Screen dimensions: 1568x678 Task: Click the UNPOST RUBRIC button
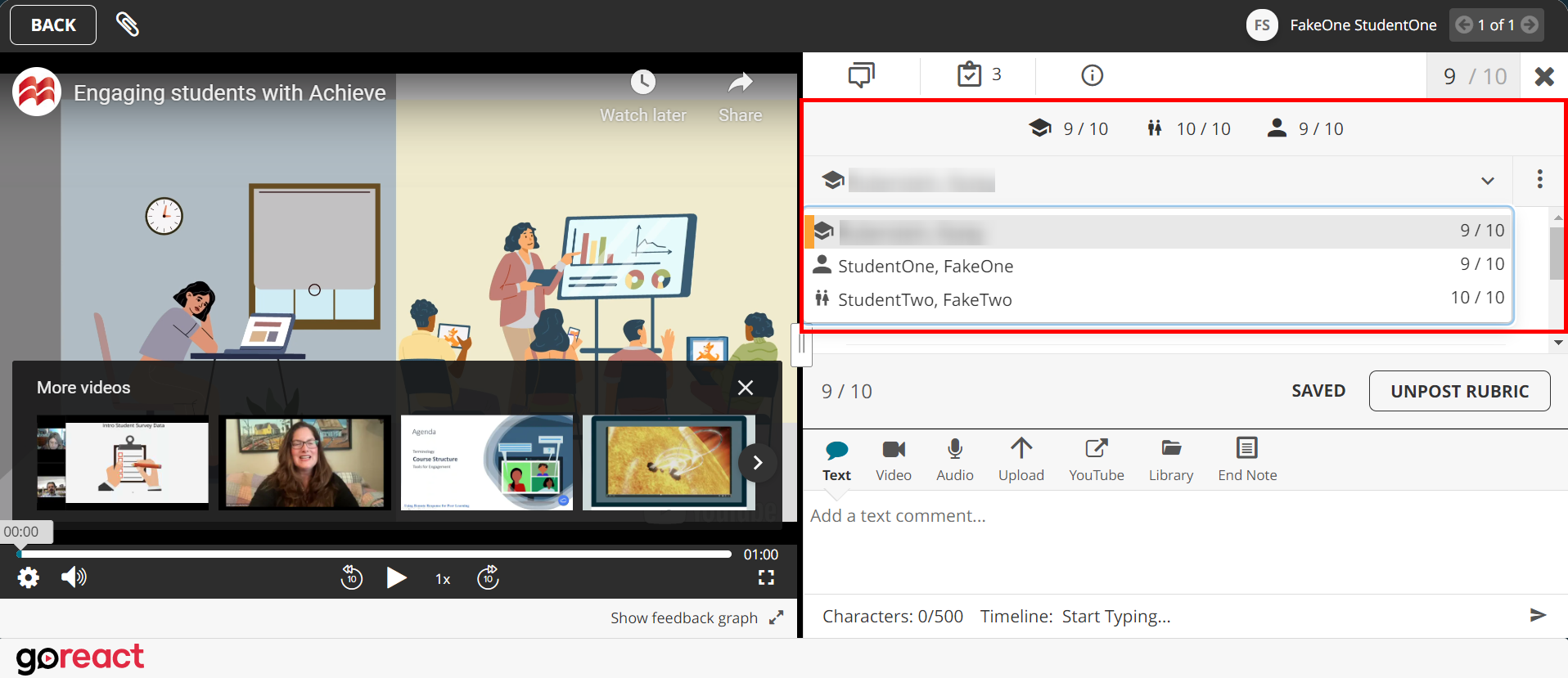pyautogui.click(x=1459, y=391)
